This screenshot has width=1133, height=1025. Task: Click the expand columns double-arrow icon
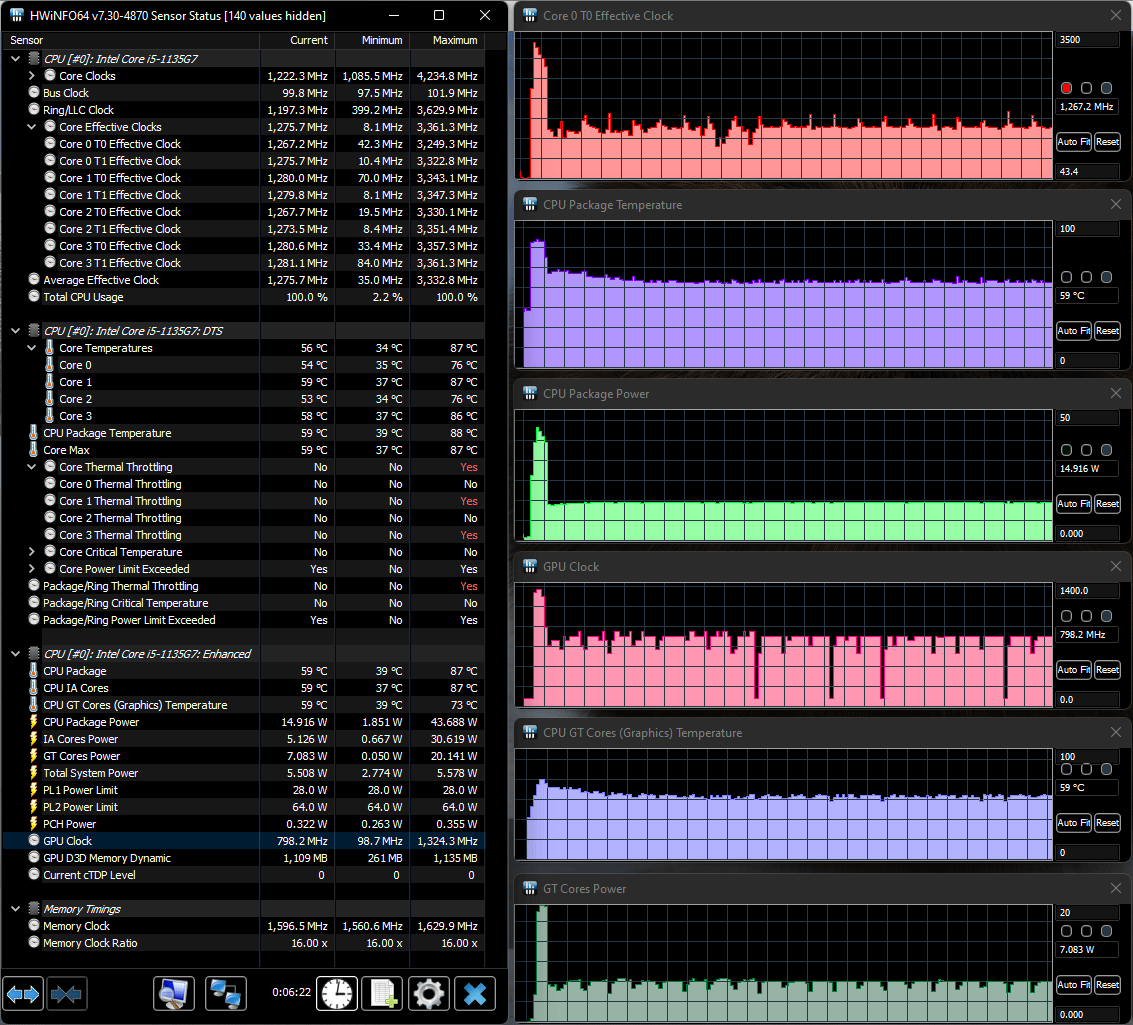[25, 993]
